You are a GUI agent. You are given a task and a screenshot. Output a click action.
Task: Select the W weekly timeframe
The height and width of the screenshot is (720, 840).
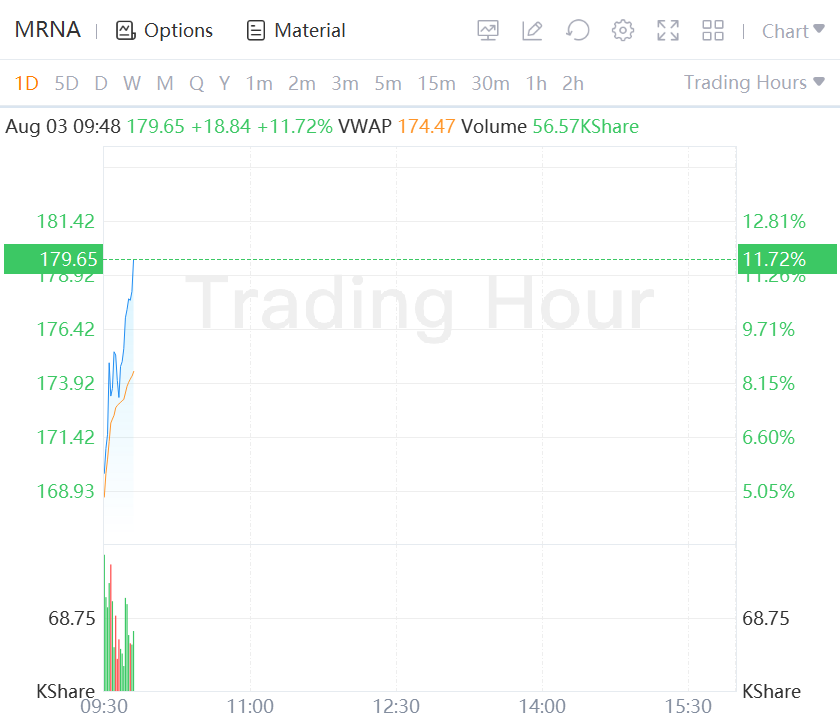tap(132, 83)
